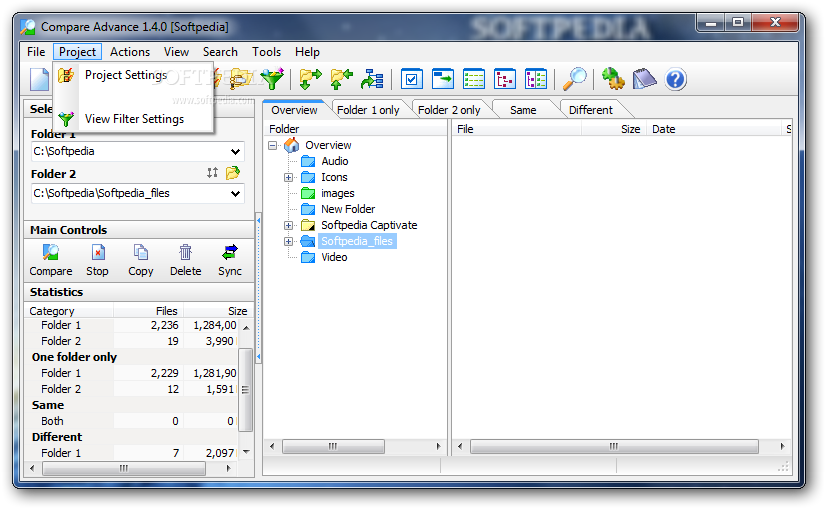The width and height of the screenshot is (826, 509).
Task: Sort the file list by the Size column
Action: coord(613,129)
